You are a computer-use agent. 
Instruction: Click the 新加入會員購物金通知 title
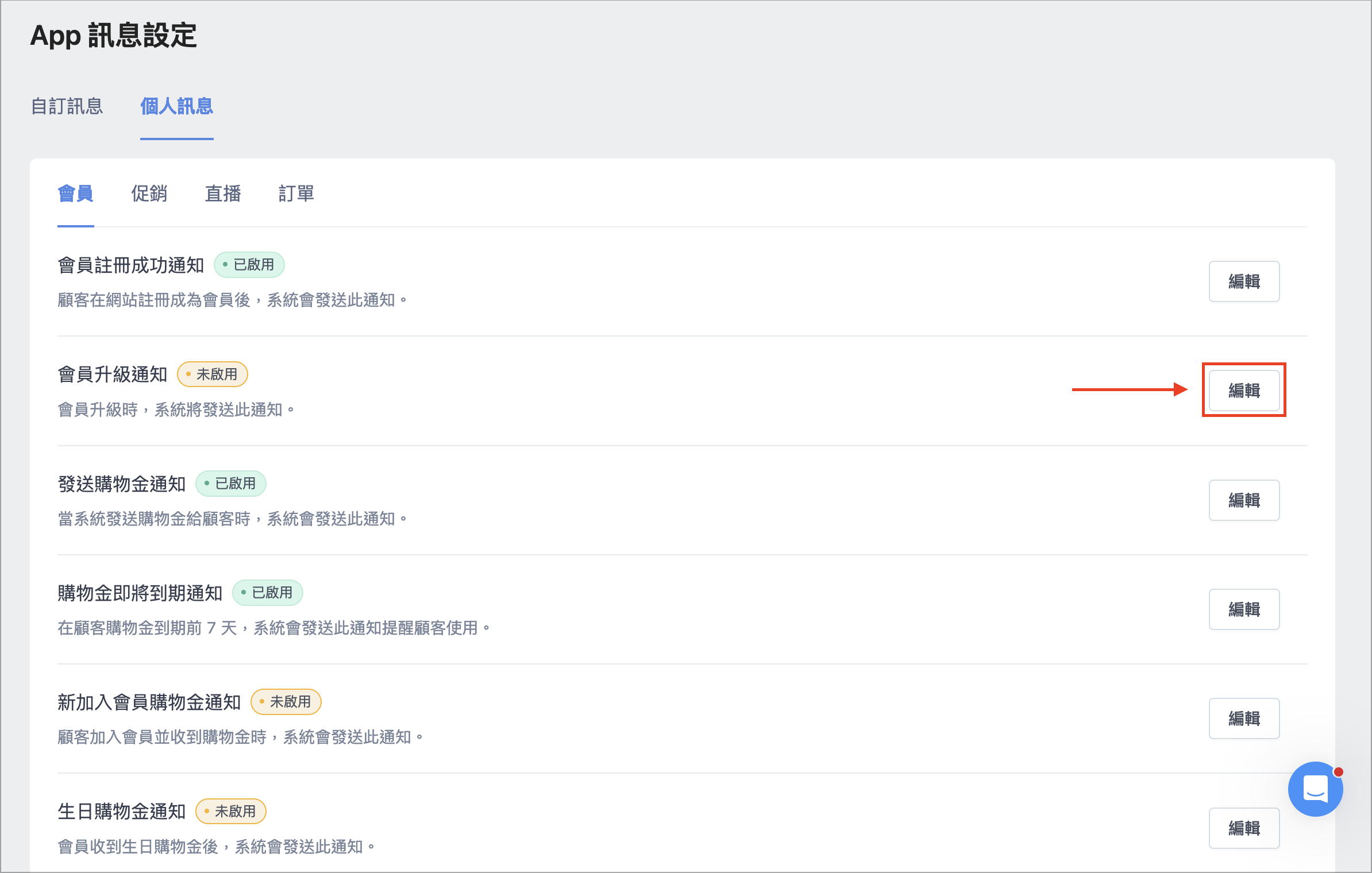click(149, 702)
